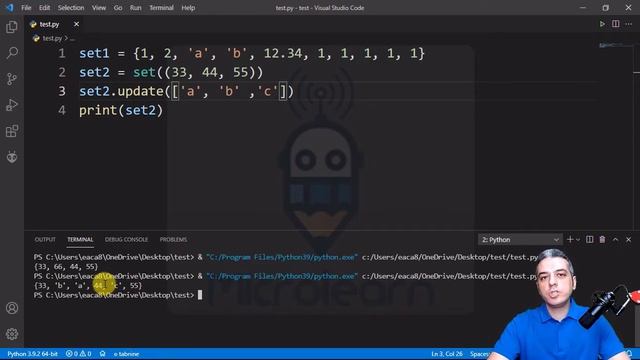The height and width of the screenshot is (360, 640).
Task: Click on set1 variable in line 1
Action: click(94, 53)
